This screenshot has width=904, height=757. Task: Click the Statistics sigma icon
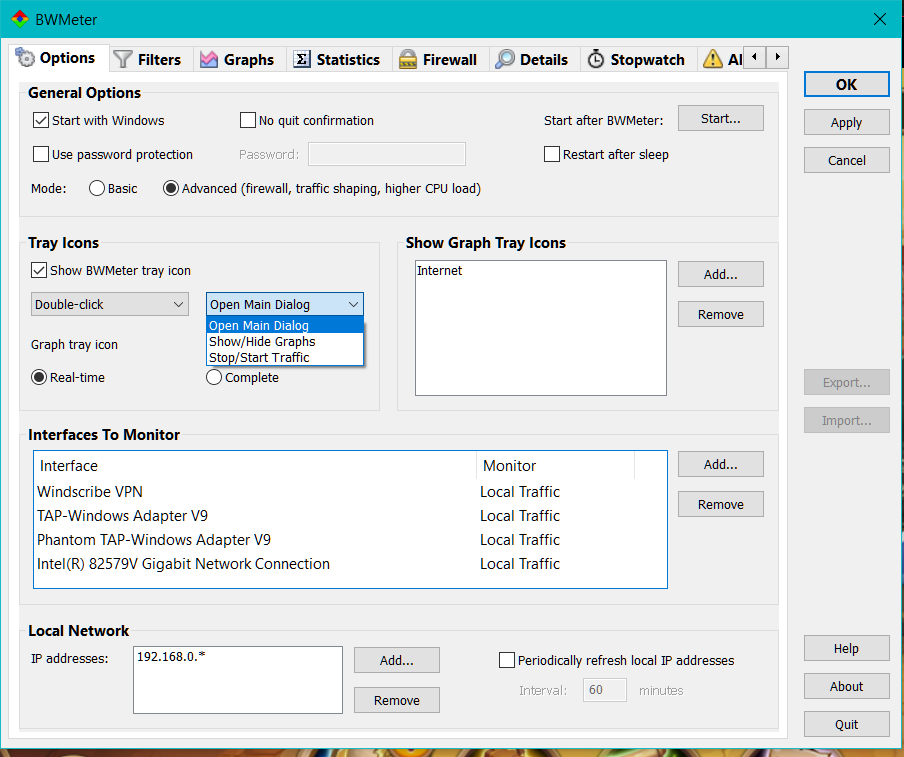tap(302, 59)
